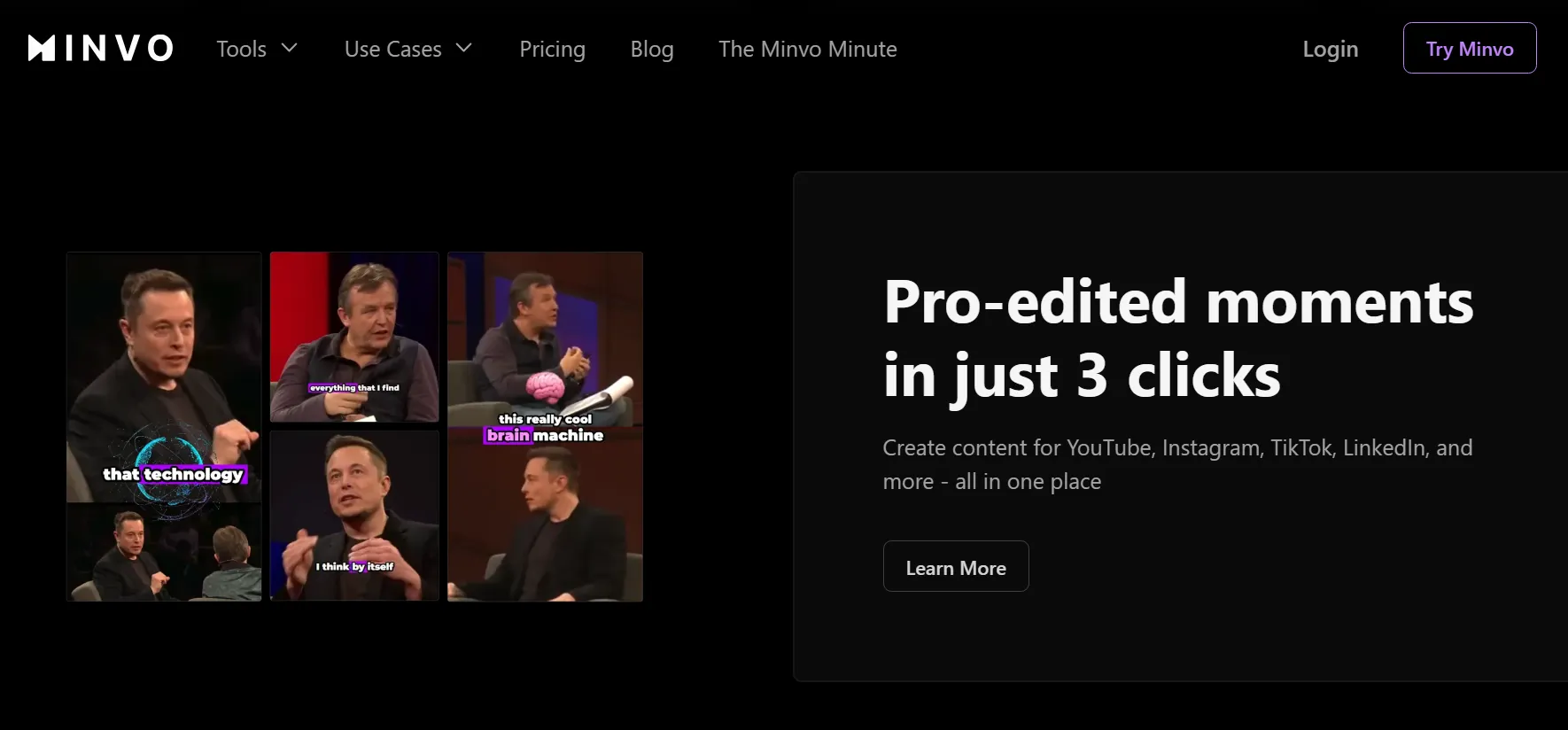Expand the Tools dropdown chevron
1568x730 pixels.
(x=290, y=48)
